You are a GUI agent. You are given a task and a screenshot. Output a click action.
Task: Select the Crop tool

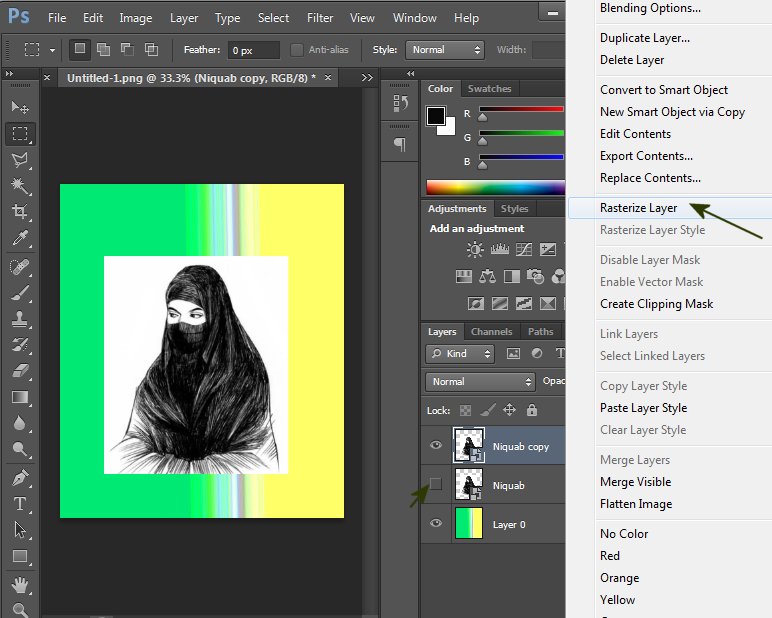coord(20,212)
